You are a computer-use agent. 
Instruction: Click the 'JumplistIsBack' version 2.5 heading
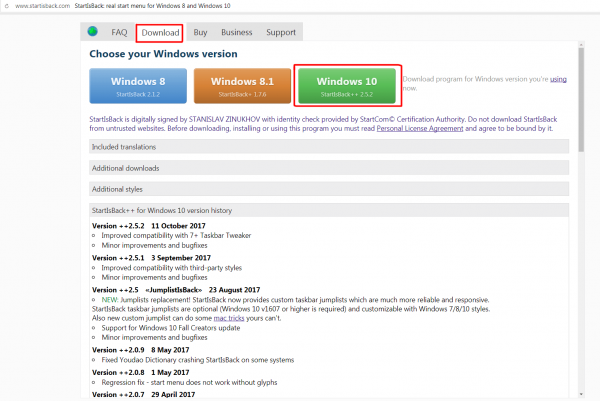tap(176, 290)
